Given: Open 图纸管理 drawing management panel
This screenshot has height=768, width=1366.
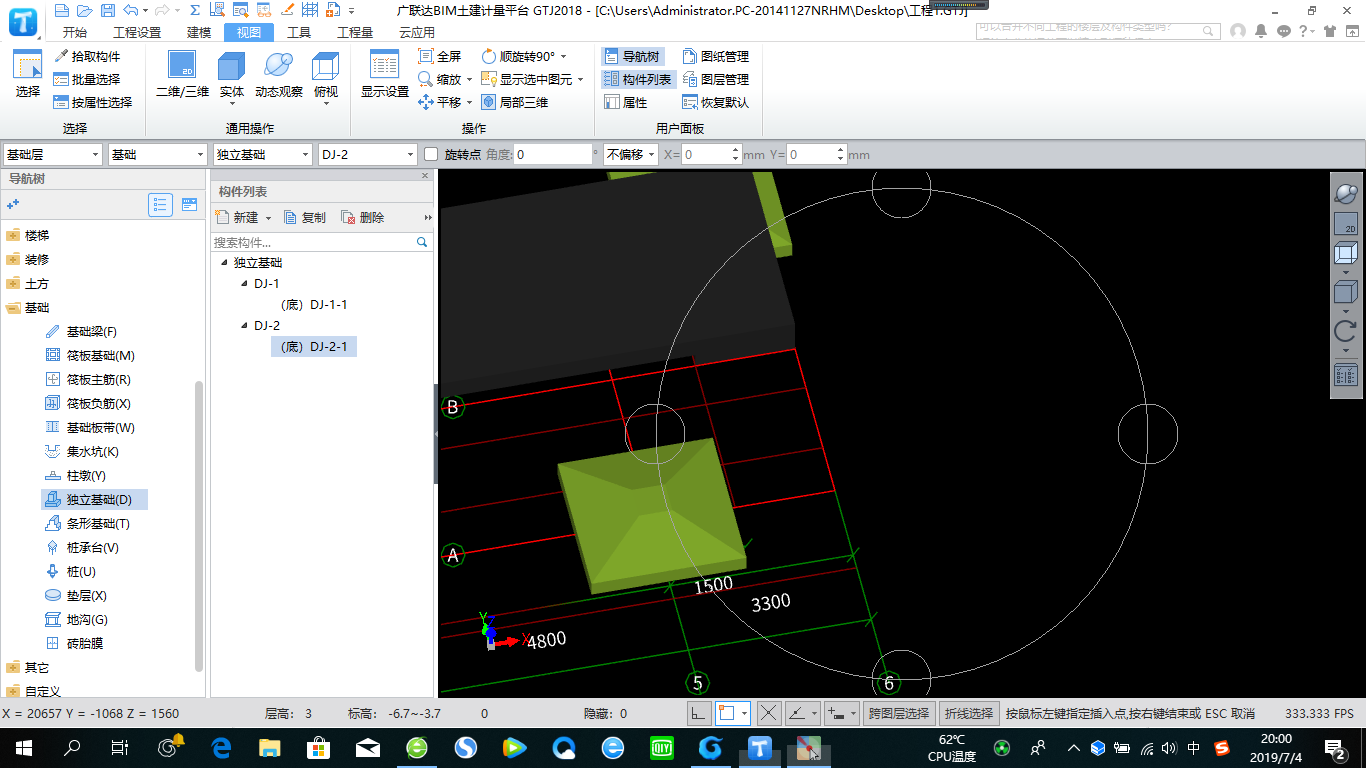Looking at the screenshot, I should pos(715,56).
